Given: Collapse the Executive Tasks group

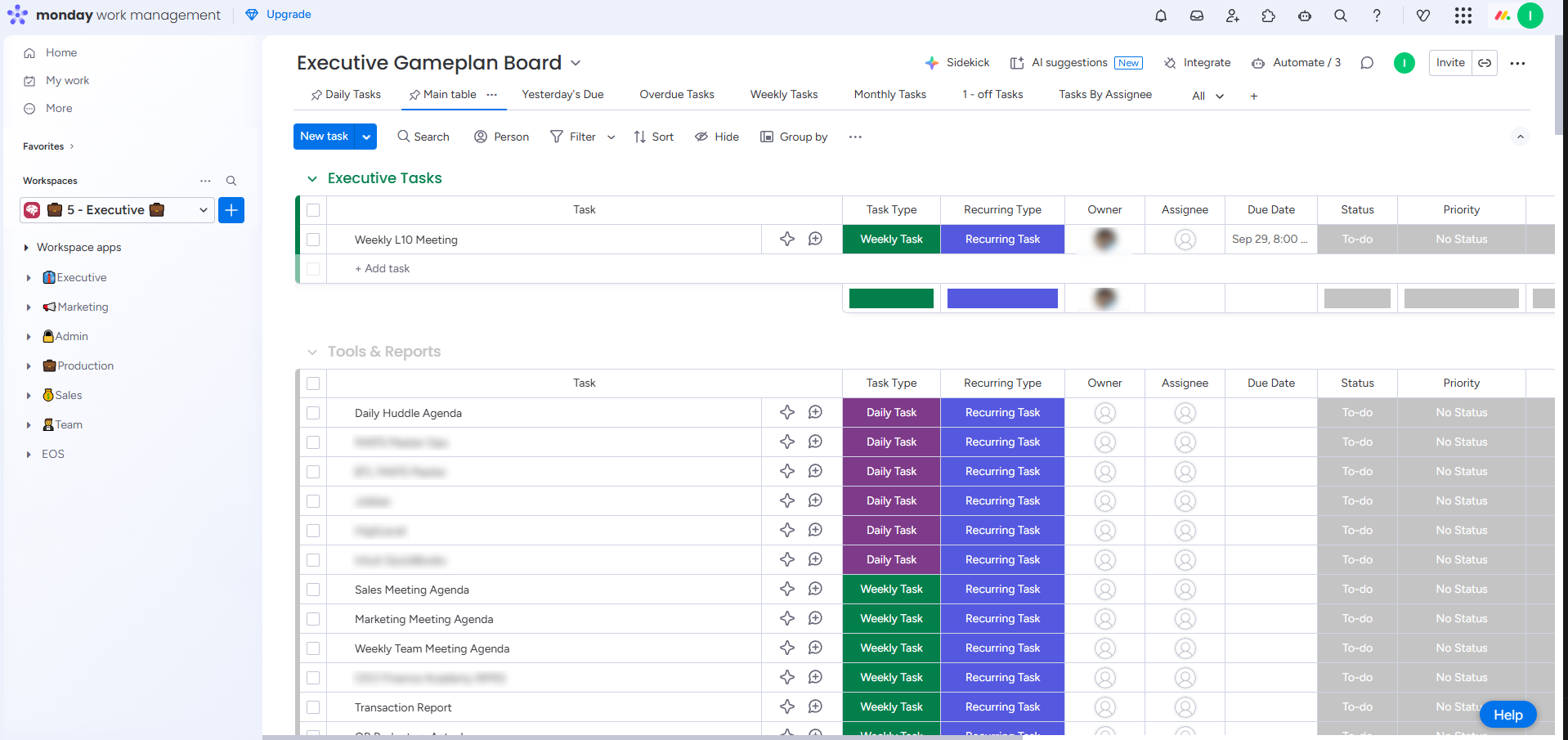Looking at the screenshot, I should [311, 178].
